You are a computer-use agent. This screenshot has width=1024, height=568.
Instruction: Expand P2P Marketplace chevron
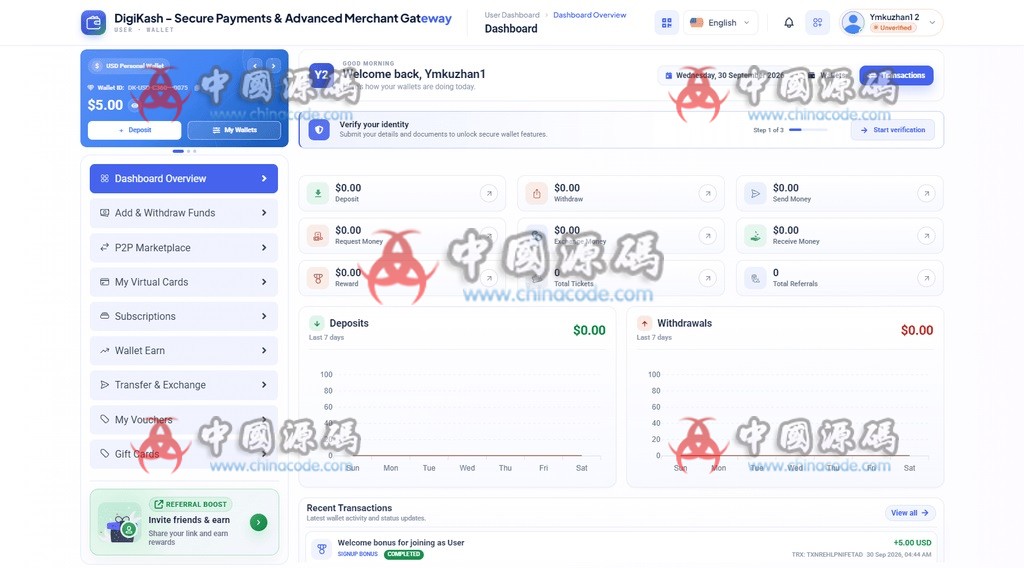264,247
